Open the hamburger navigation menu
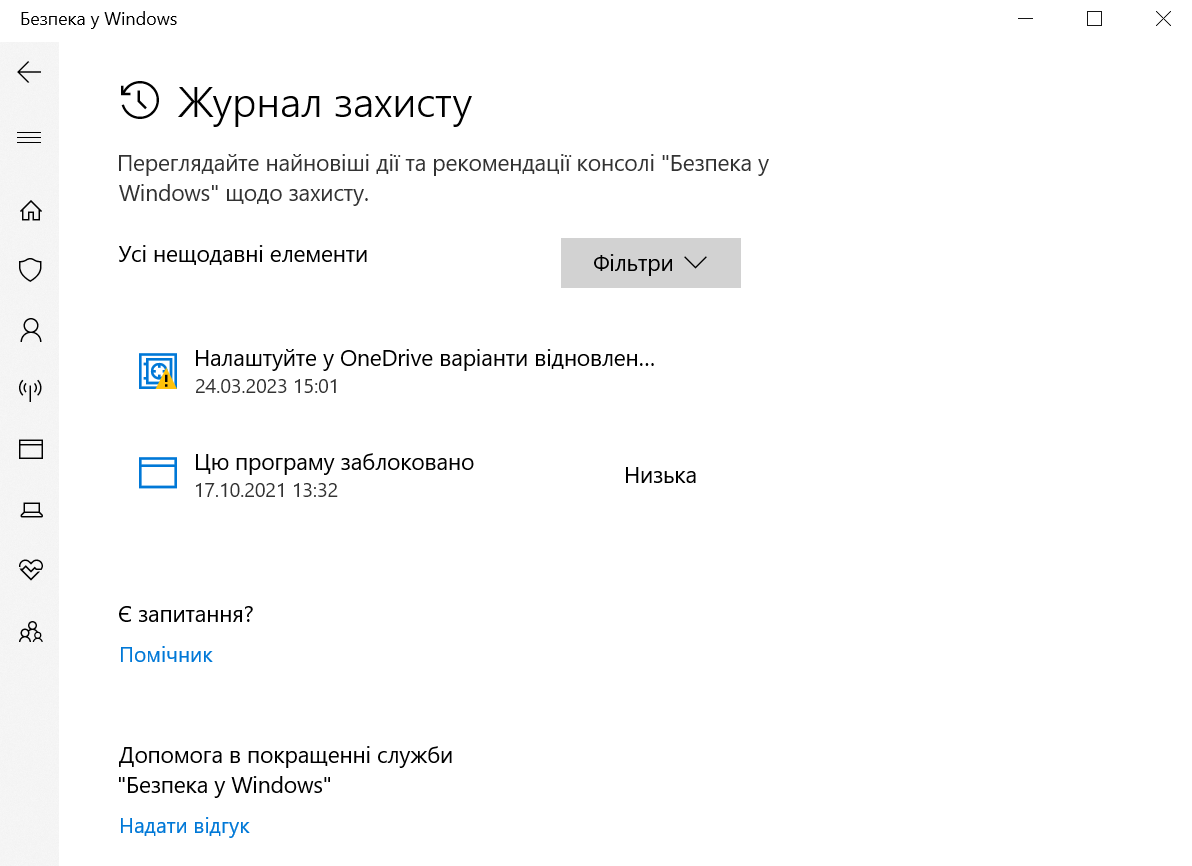The height and width of the screenshot is (866, 1192). click(30, 138)
